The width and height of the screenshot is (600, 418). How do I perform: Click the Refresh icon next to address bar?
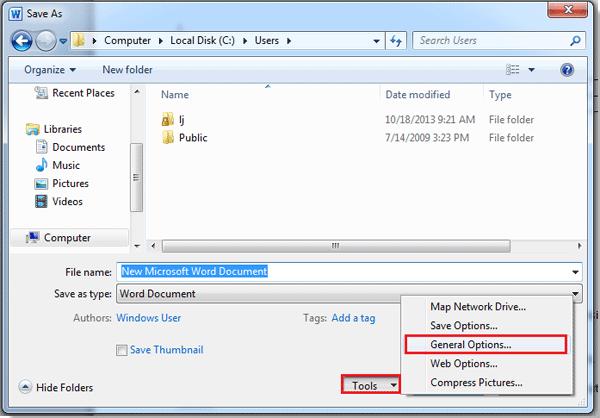point(396,41)
